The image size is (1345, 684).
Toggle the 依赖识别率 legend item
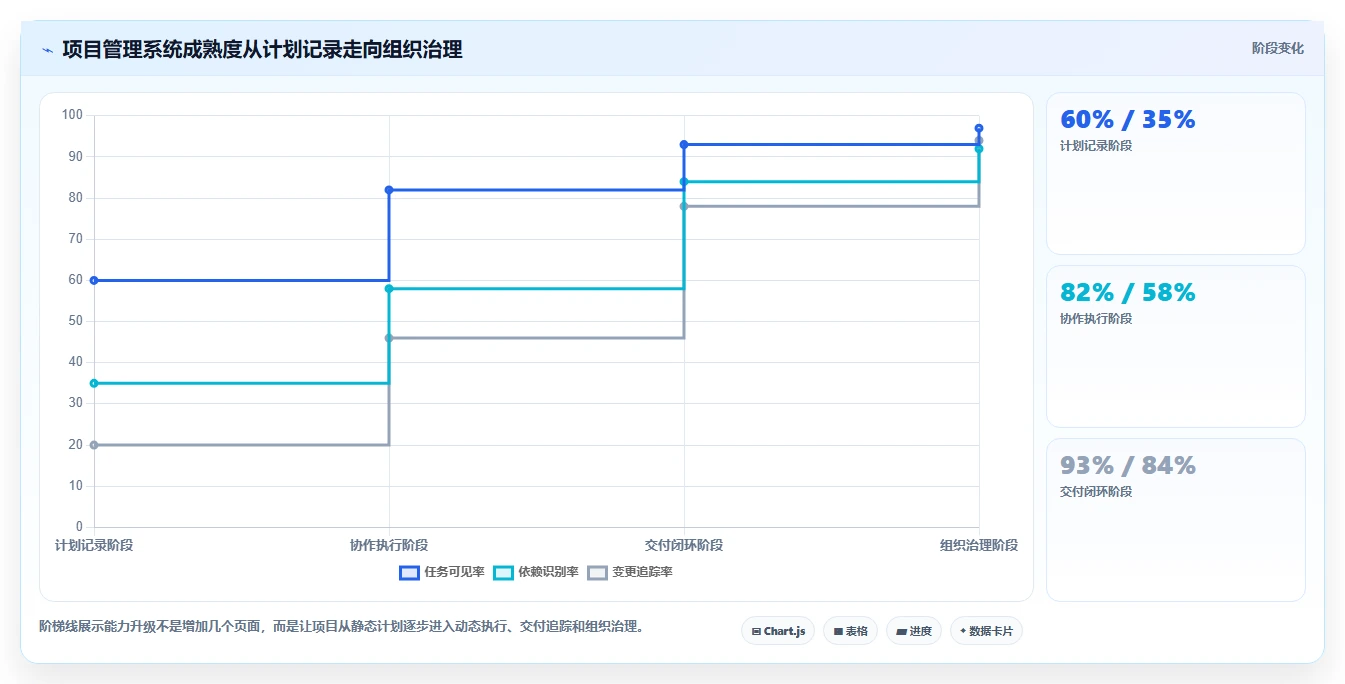536,572
